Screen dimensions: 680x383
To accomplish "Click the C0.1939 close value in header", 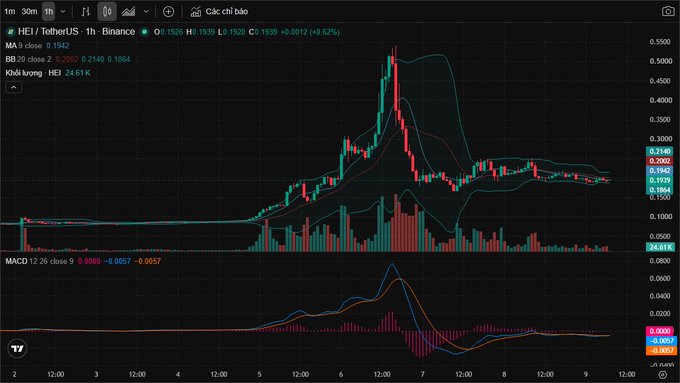I will pos(263,32).
